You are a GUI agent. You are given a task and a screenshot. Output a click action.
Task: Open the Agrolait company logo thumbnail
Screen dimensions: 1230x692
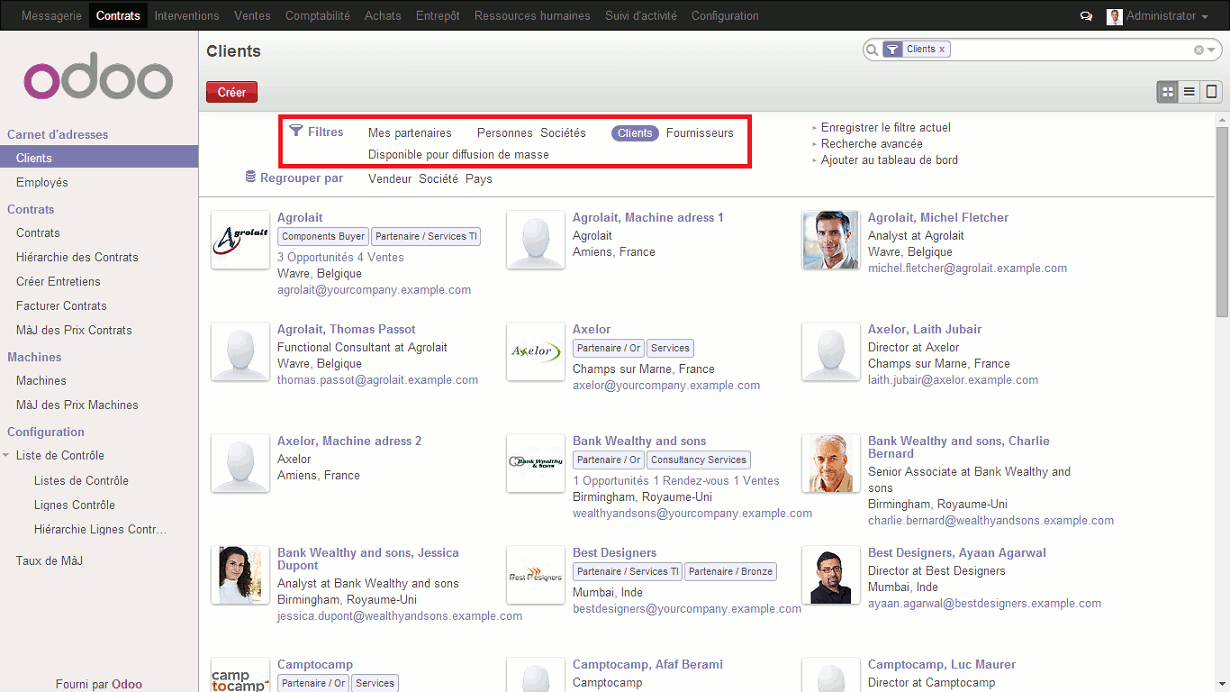pos(240,240)
